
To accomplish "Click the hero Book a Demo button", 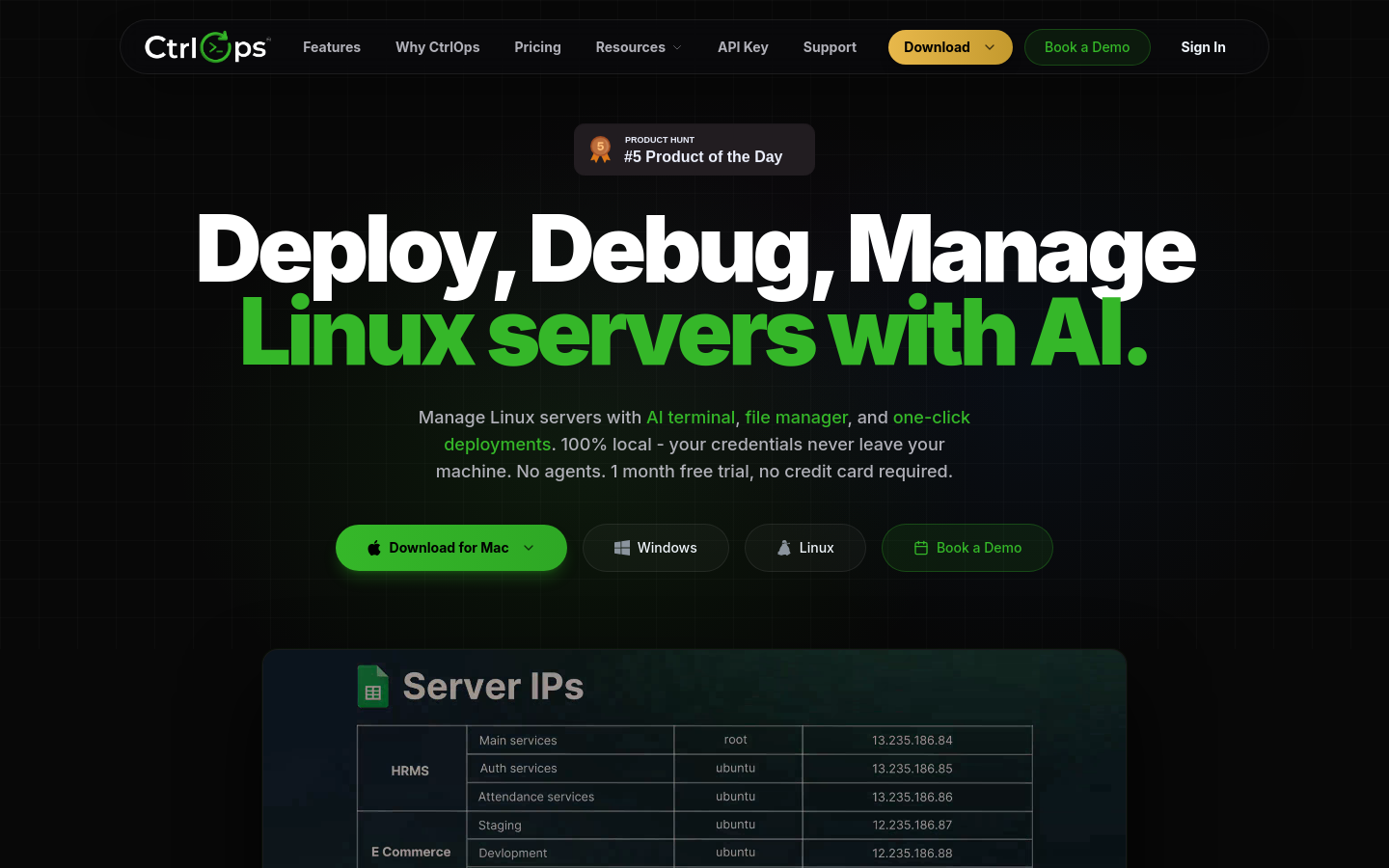I will click(967, 548).
